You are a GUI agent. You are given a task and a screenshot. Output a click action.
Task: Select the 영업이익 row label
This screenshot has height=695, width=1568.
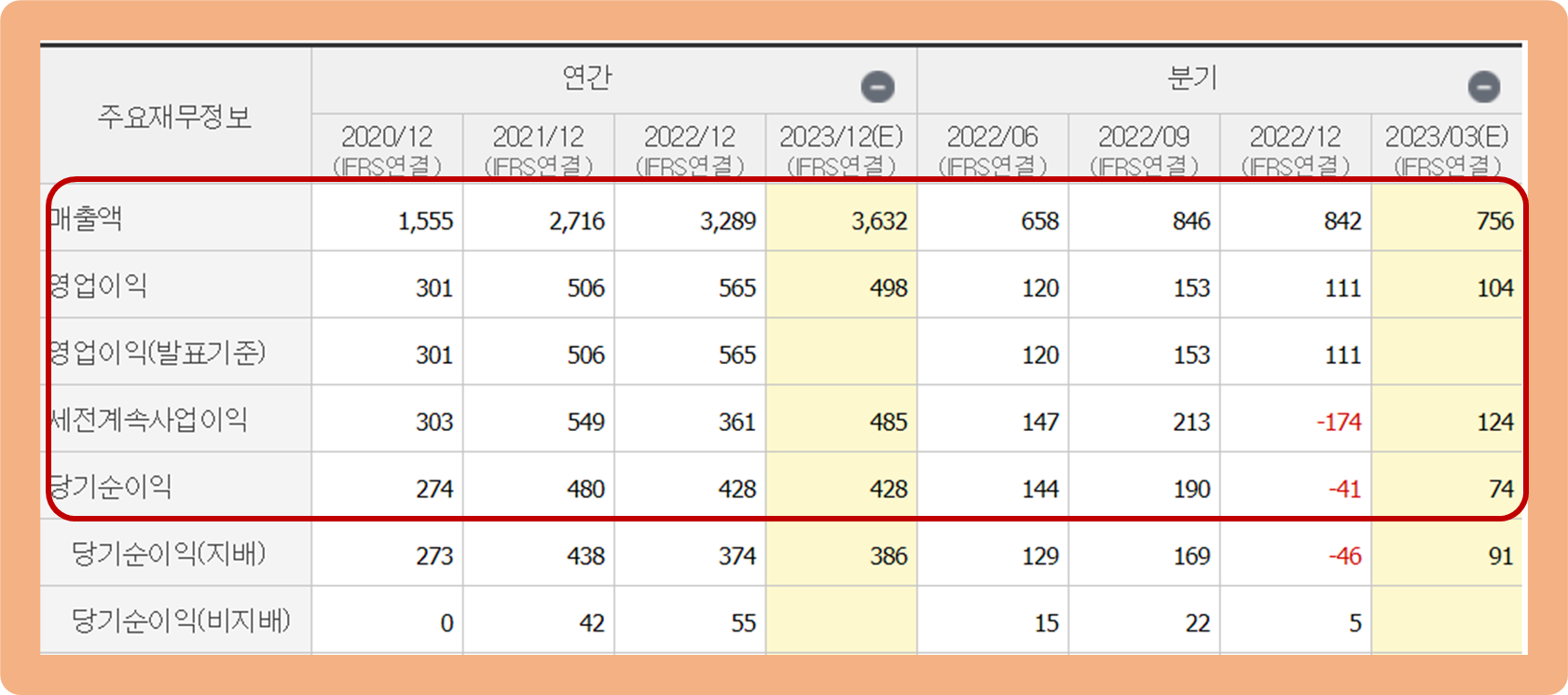point(98,286)
